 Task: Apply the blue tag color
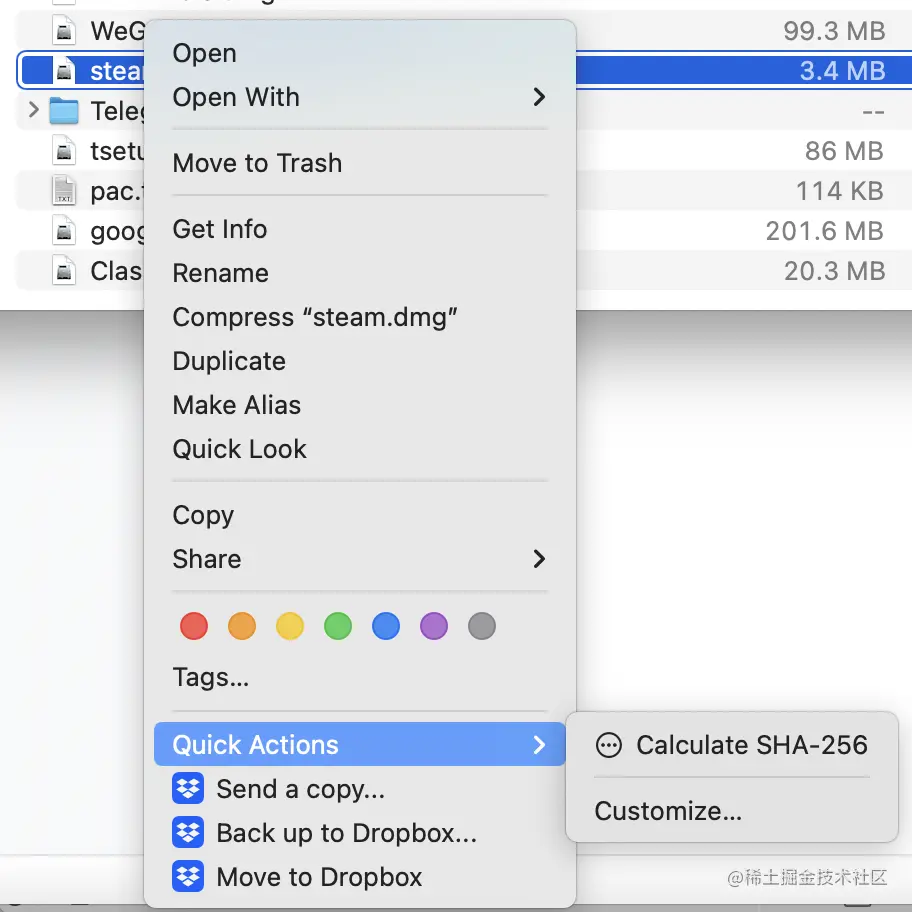click(386, 626)
